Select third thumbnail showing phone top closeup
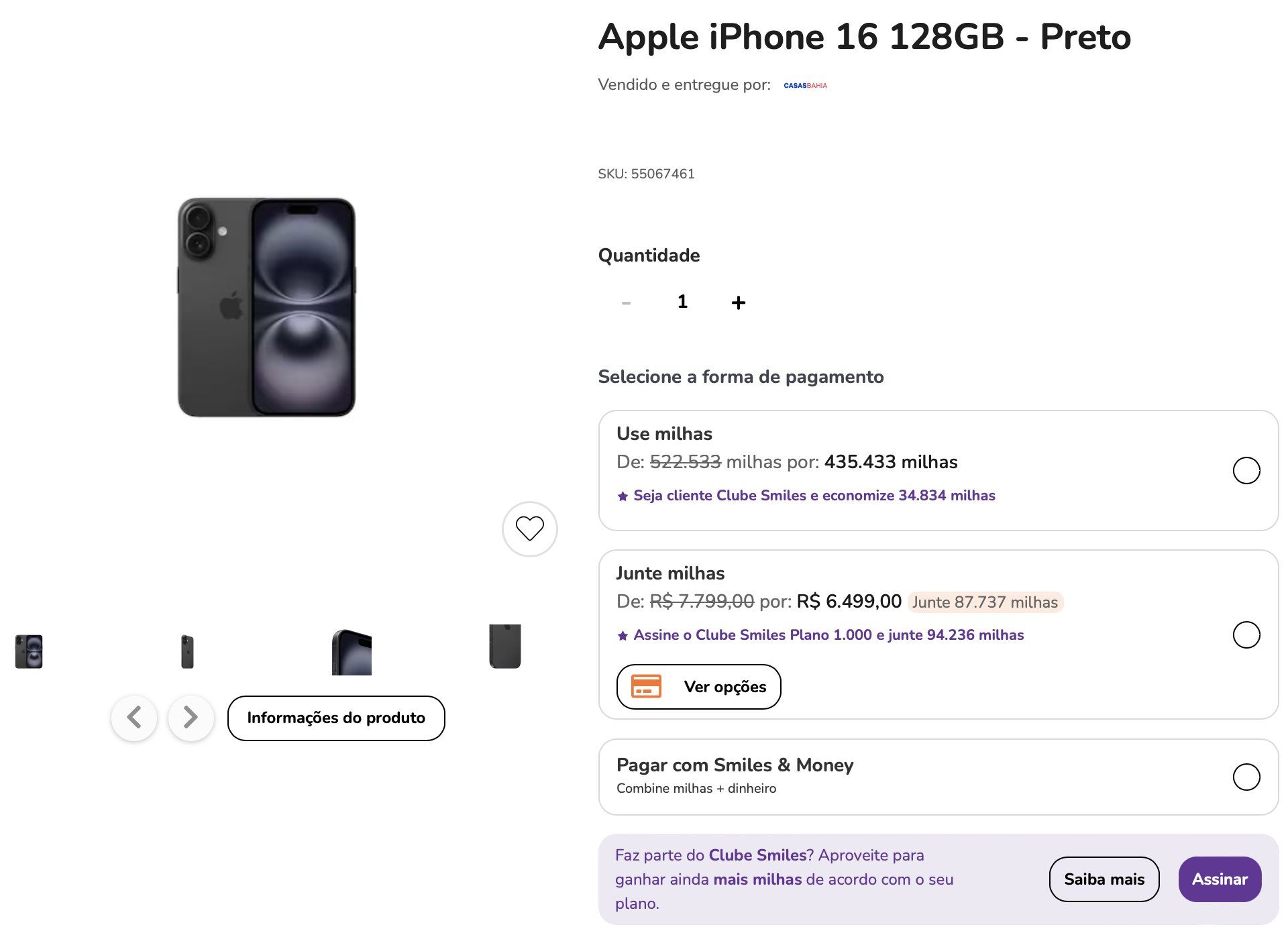This screenshot has height=935, width=1288. pyautogui.click(x=352, y=652)
